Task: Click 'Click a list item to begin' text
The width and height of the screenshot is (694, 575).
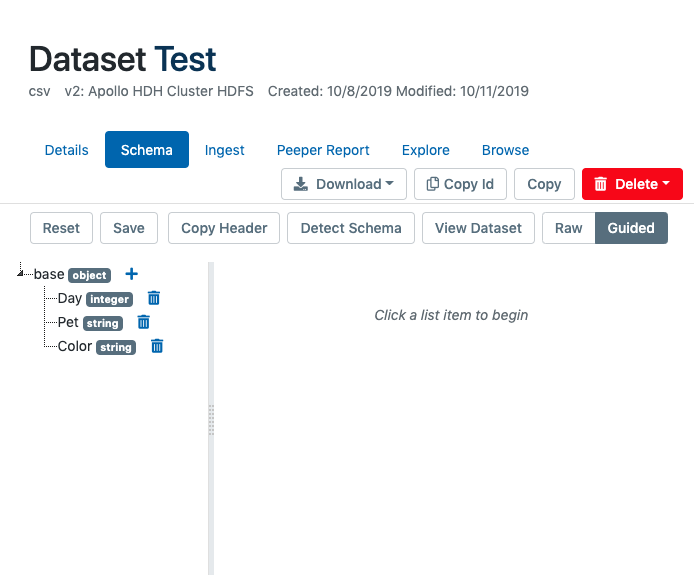Action: [x=451, y=315]
